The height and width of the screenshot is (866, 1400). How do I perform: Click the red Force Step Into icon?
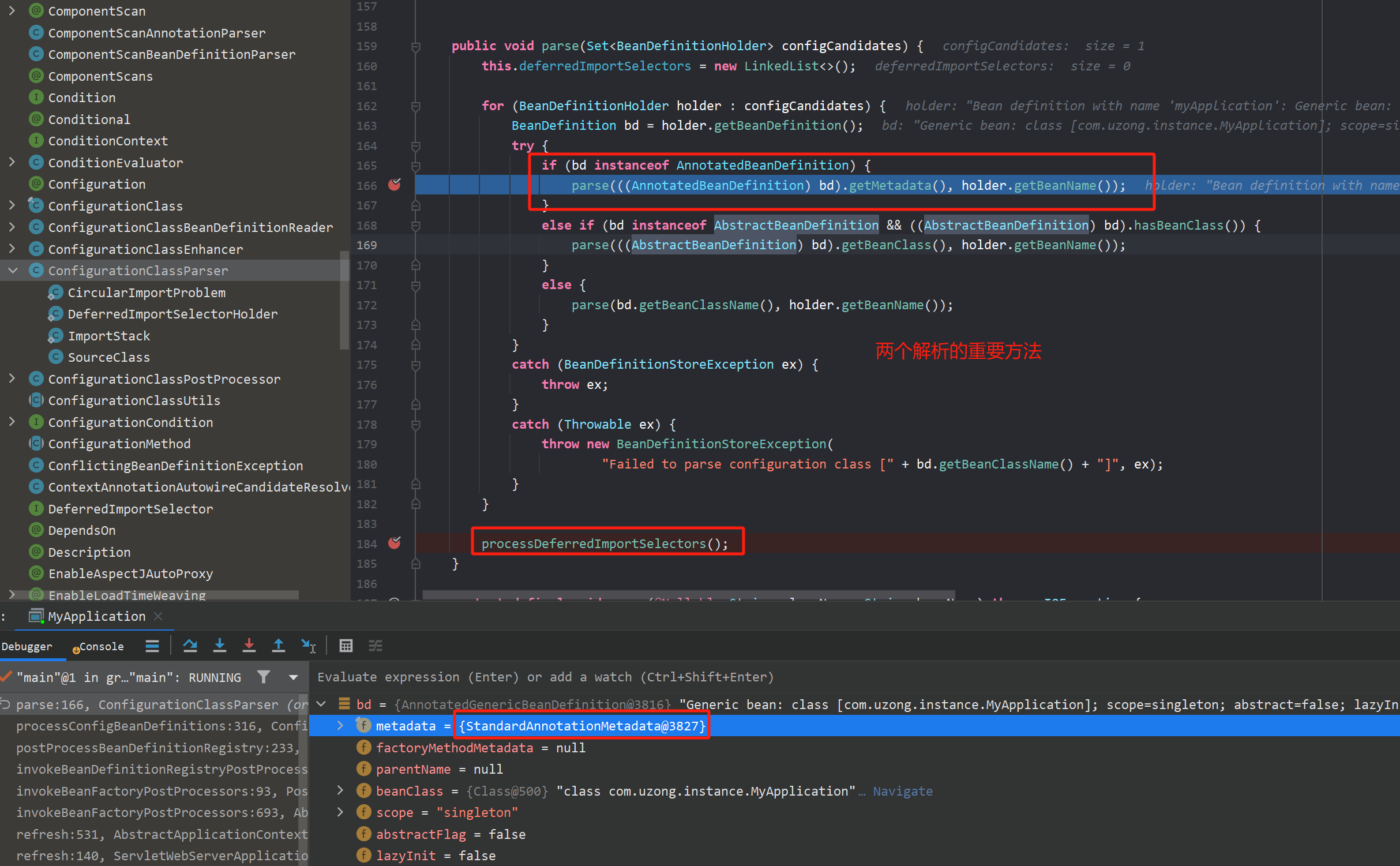[249, 646]
